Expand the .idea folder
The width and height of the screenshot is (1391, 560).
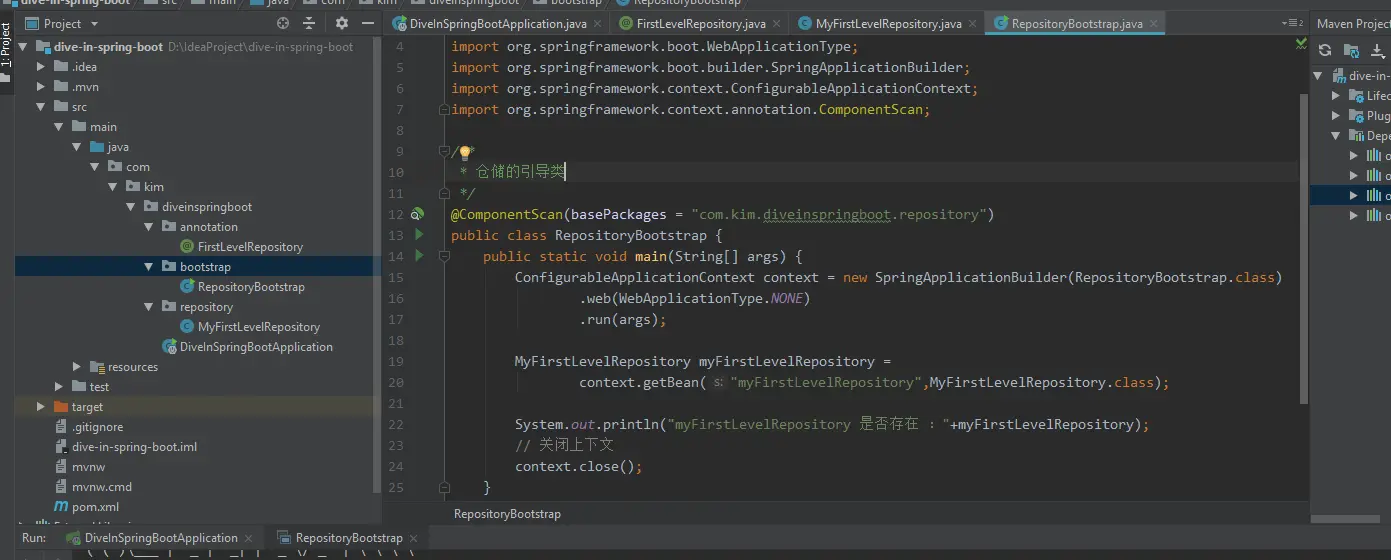tap(41, 67)
